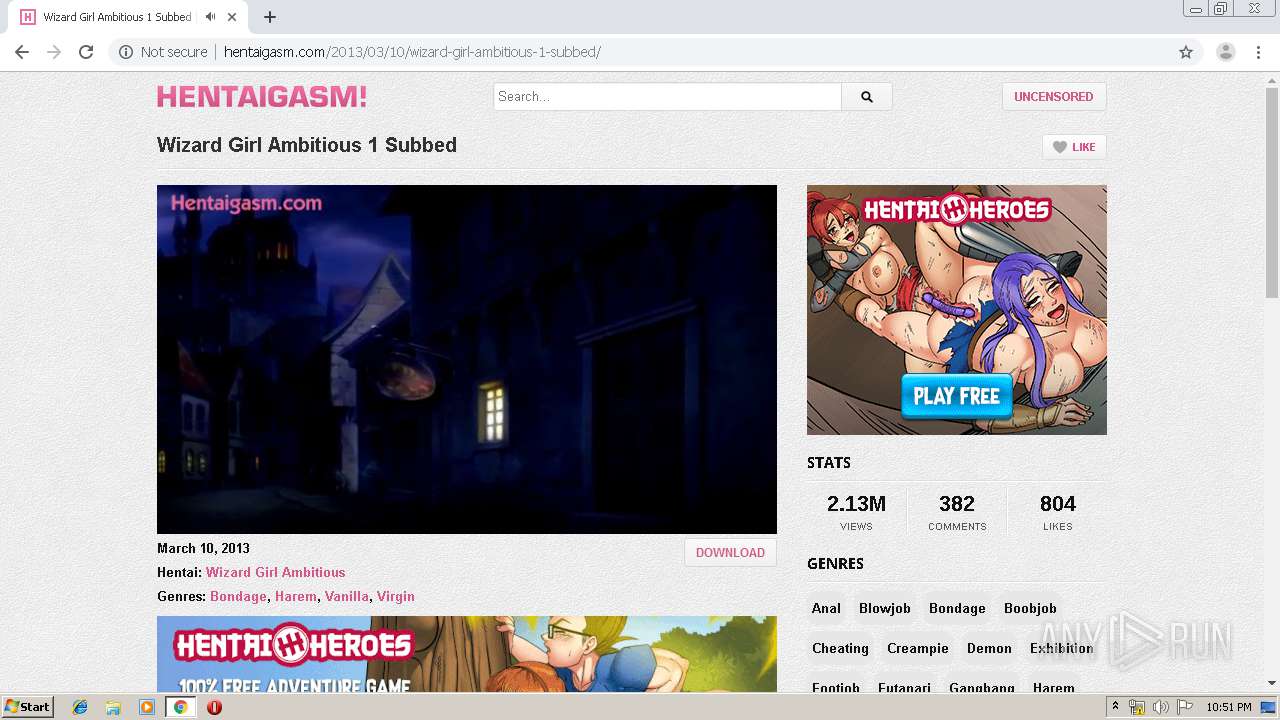Open the Chrome profile avatar menu
The image size is (1280, 720).
(x=1225, y=52)
